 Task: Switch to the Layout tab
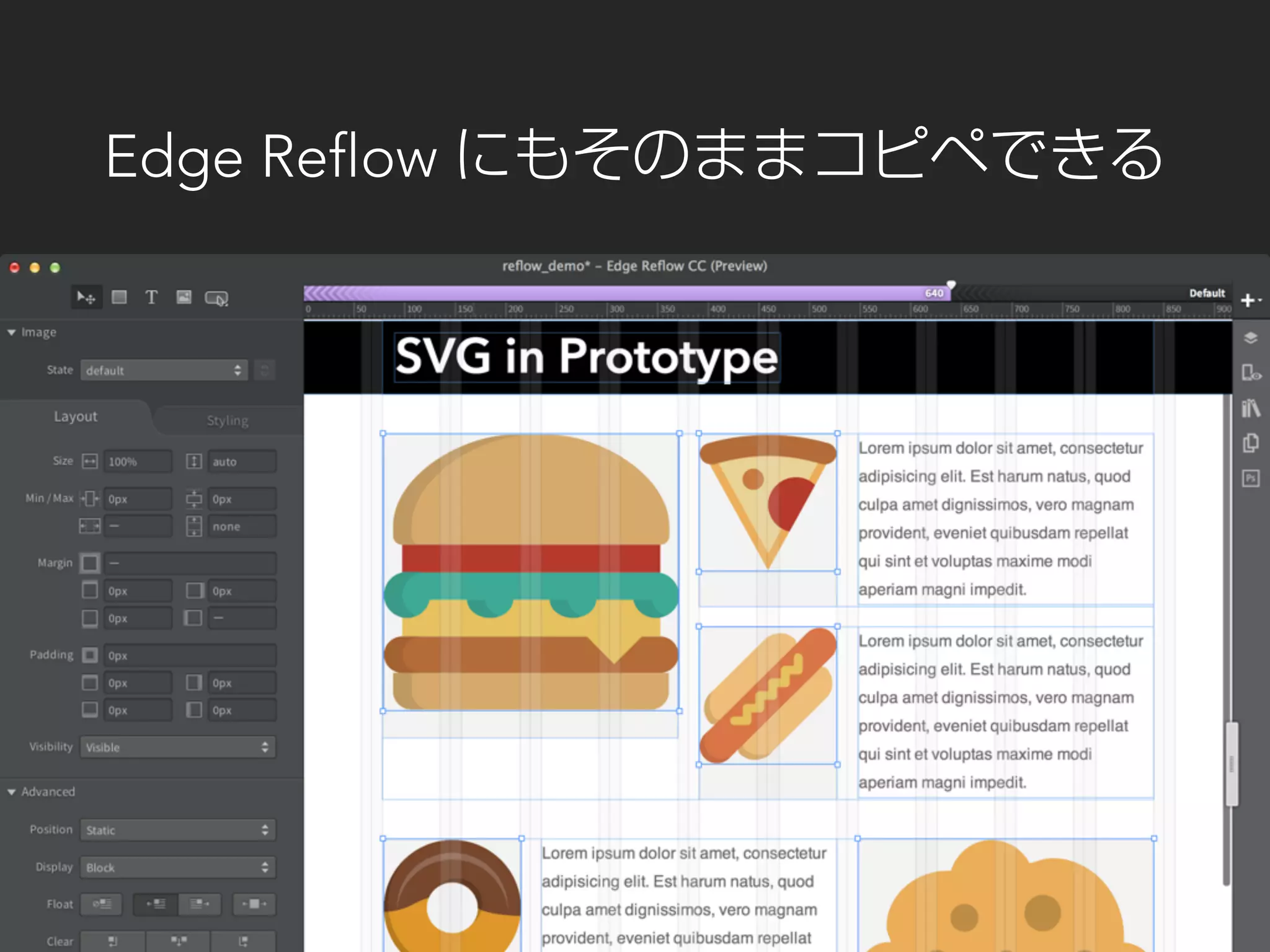(75, 416)
